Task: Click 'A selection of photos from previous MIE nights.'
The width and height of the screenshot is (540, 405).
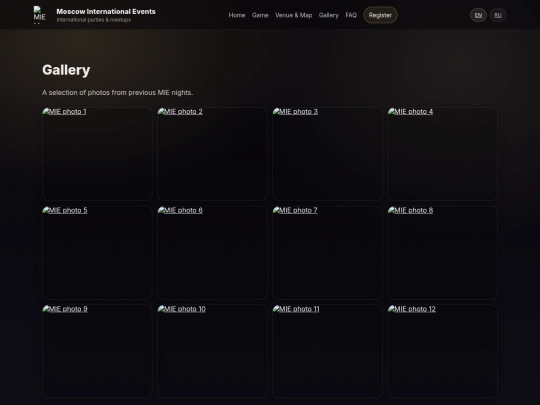Action: (117, 93)
